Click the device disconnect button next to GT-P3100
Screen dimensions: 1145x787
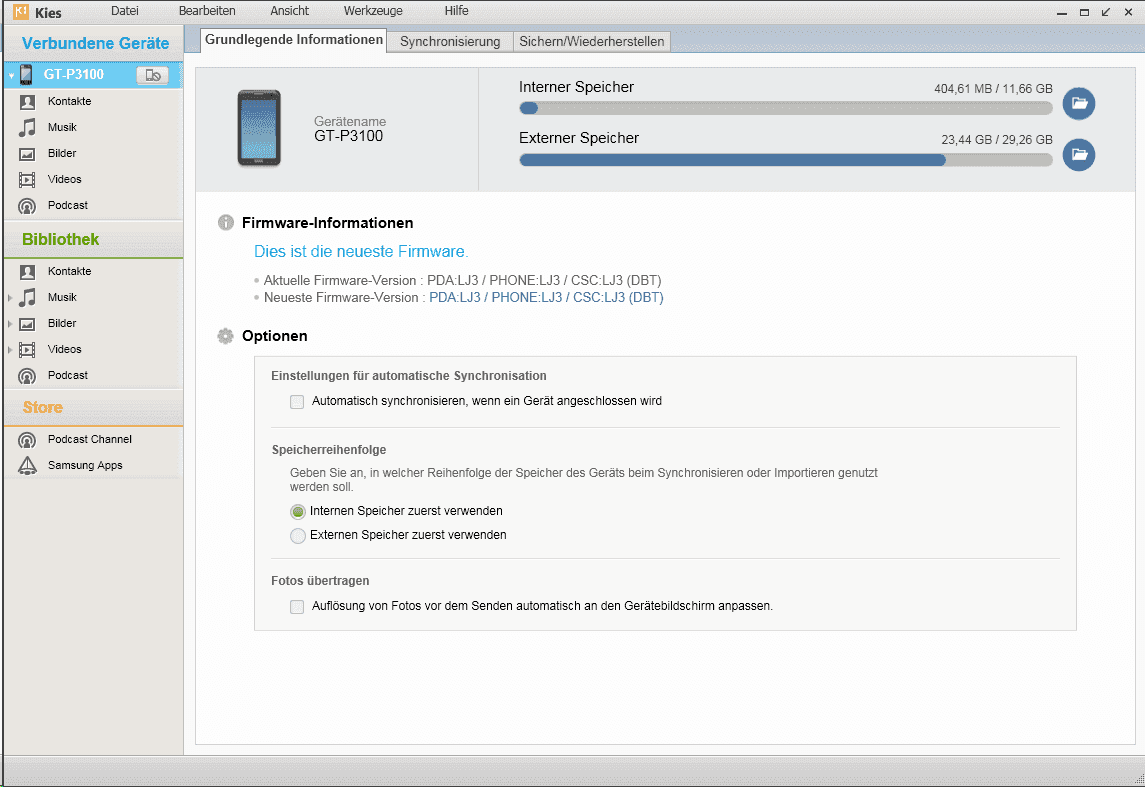click(153, 75)
